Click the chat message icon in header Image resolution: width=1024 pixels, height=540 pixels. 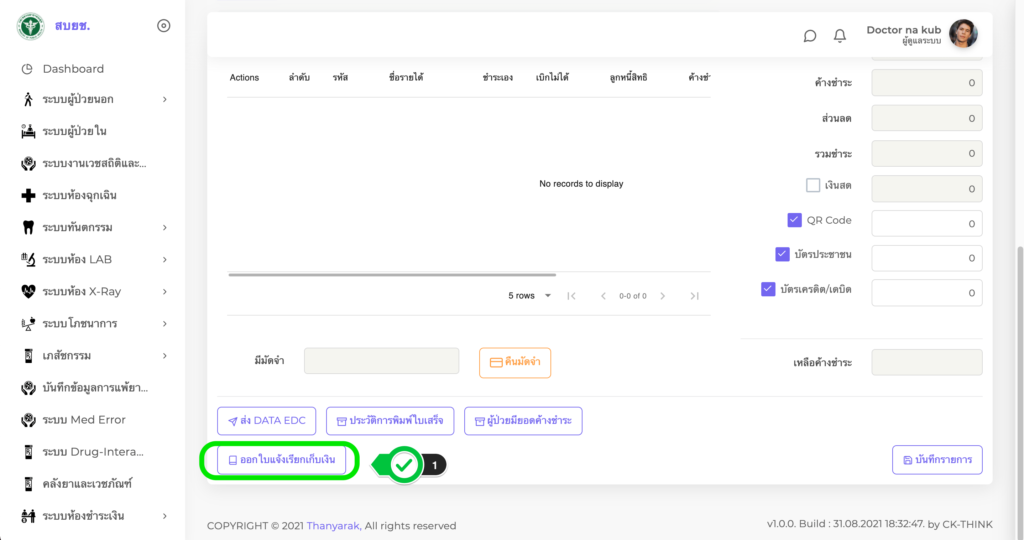tap(810, 36)
